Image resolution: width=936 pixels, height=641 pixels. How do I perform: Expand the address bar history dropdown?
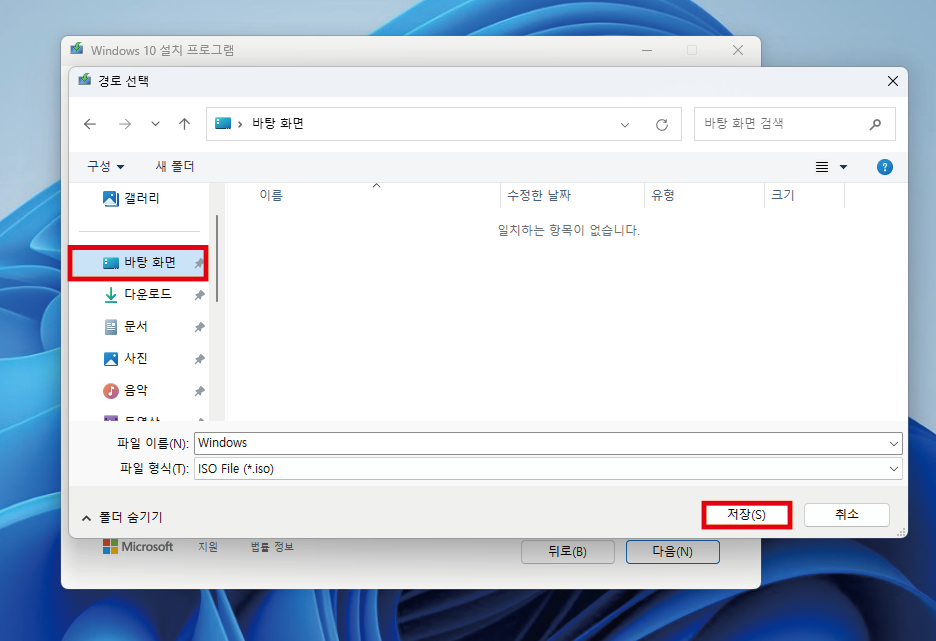point(625,125)
